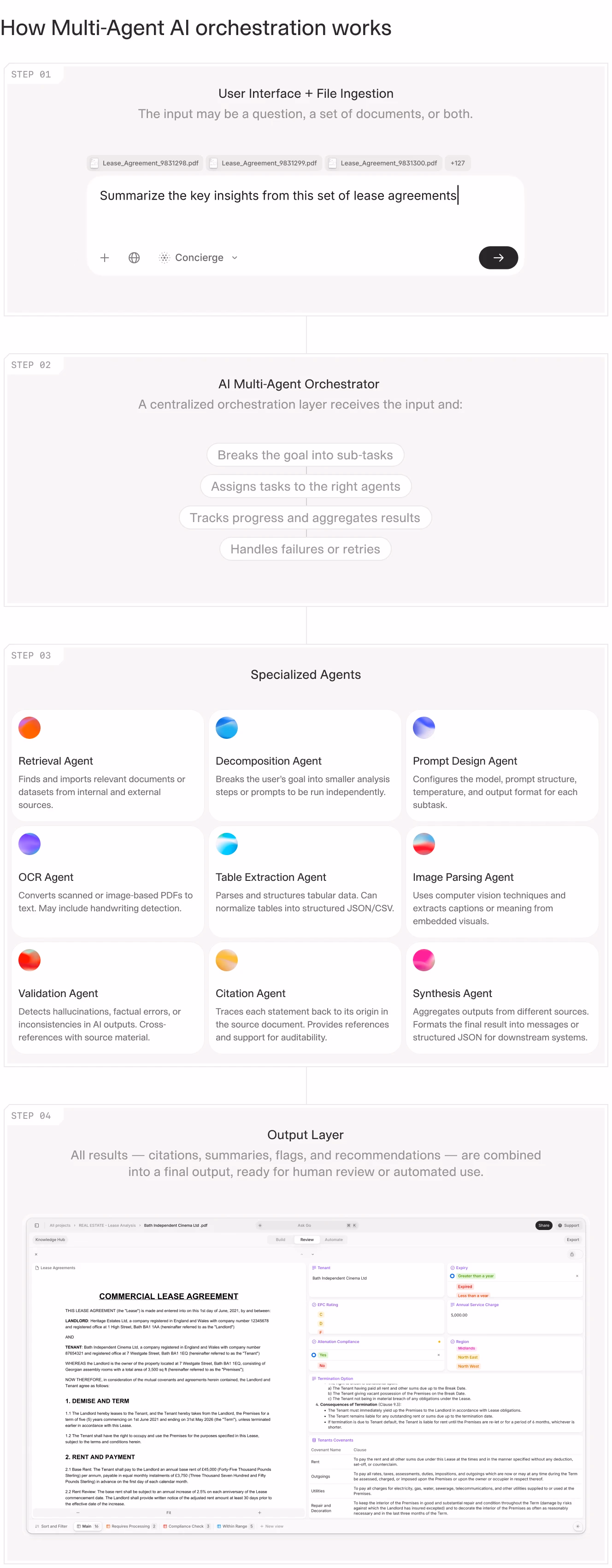Screen dimensions: 612x1568
Task: Click the sidebar panel icon beside All projects
Action: pos(37,1225)
